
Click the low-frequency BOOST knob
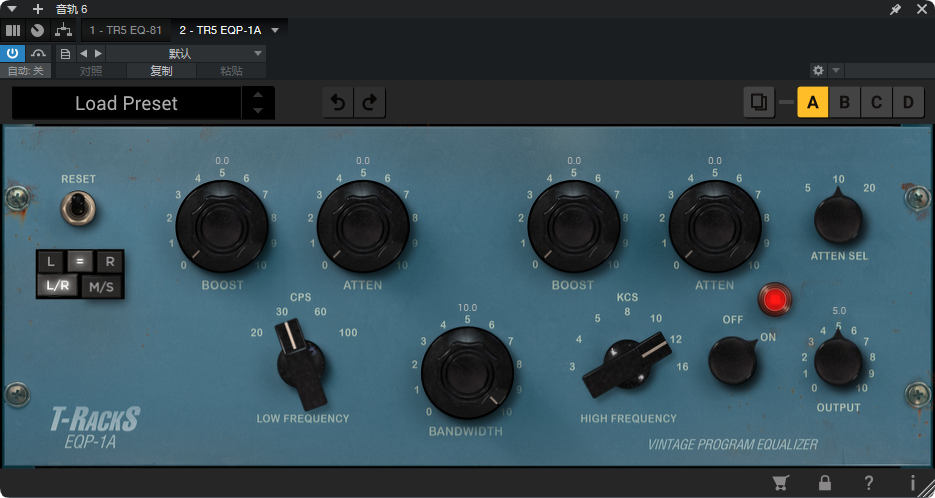(222, 226)
